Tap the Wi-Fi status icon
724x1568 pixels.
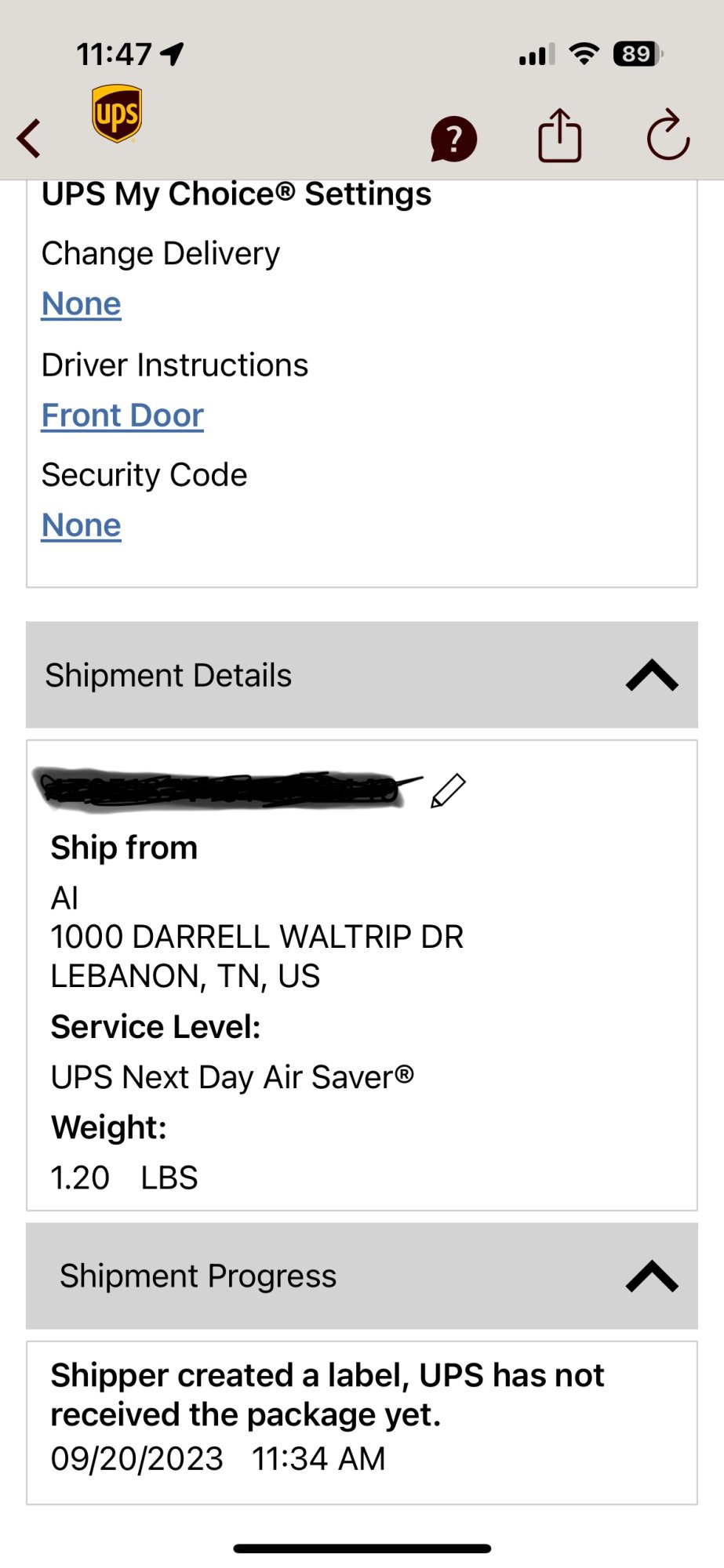coord(584,54)
